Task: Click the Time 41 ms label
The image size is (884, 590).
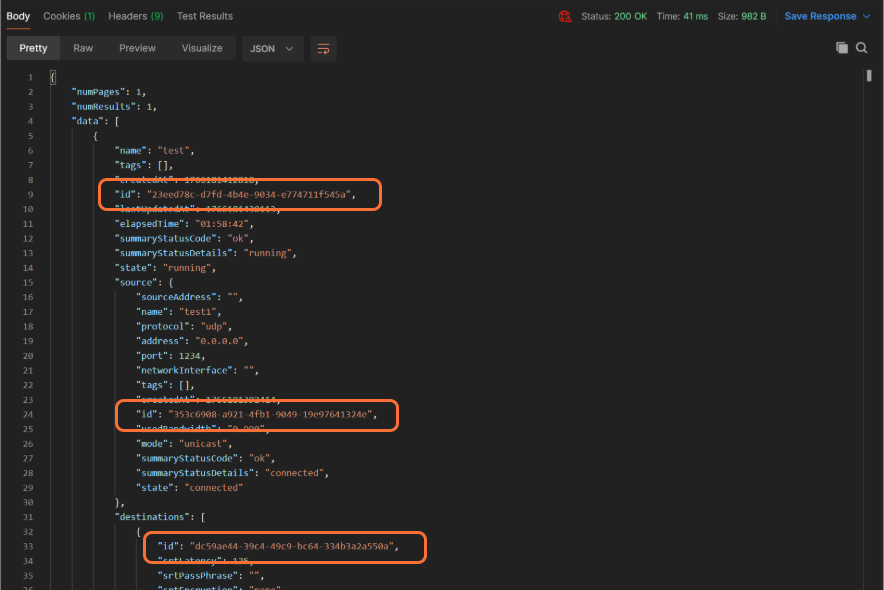Action: tap(682, 16)
